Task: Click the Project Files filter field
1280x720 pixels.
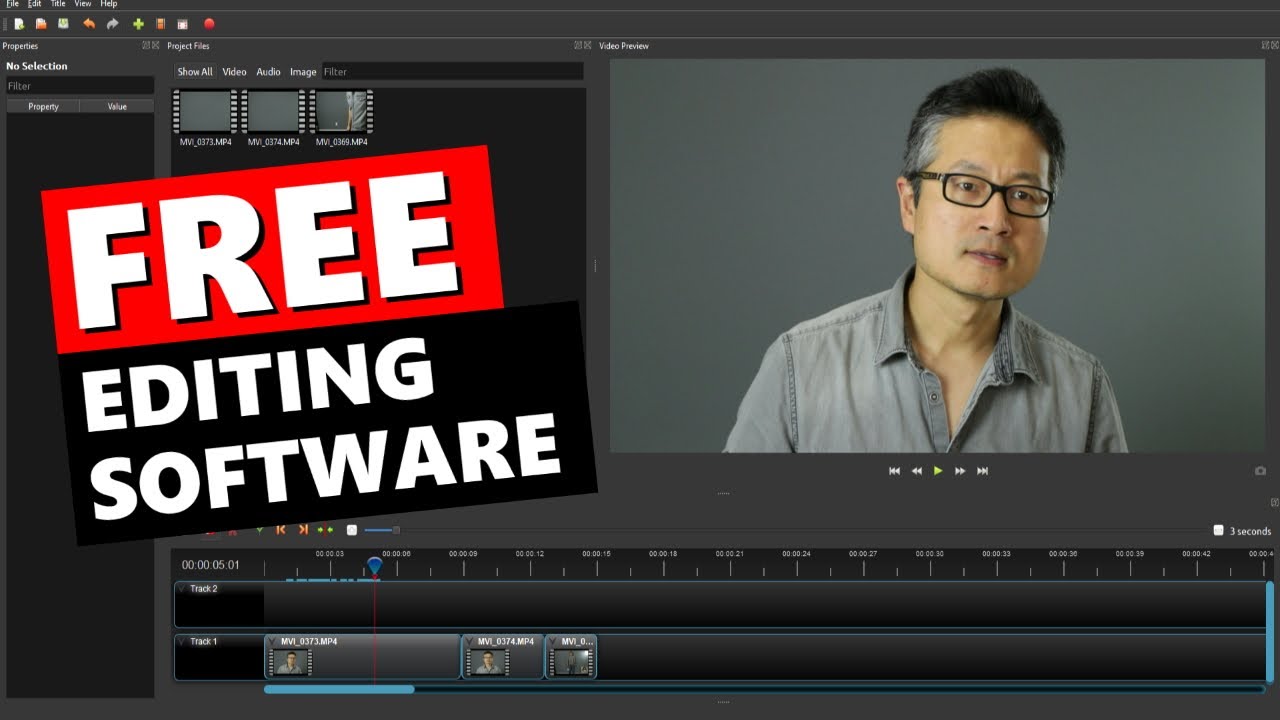Action: 452,72
